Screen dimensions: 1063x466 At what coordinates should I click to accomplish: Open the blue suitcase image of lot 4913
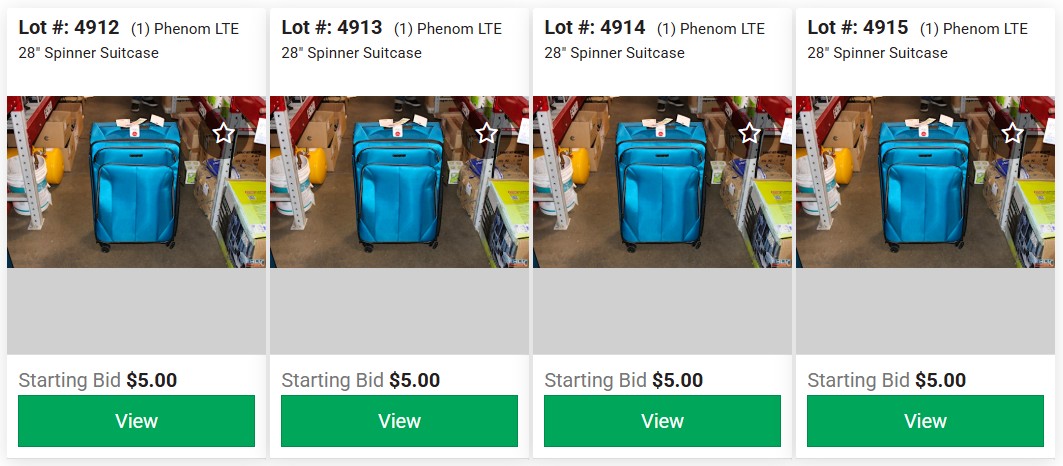pyautogui.click(x=399, y=182)
